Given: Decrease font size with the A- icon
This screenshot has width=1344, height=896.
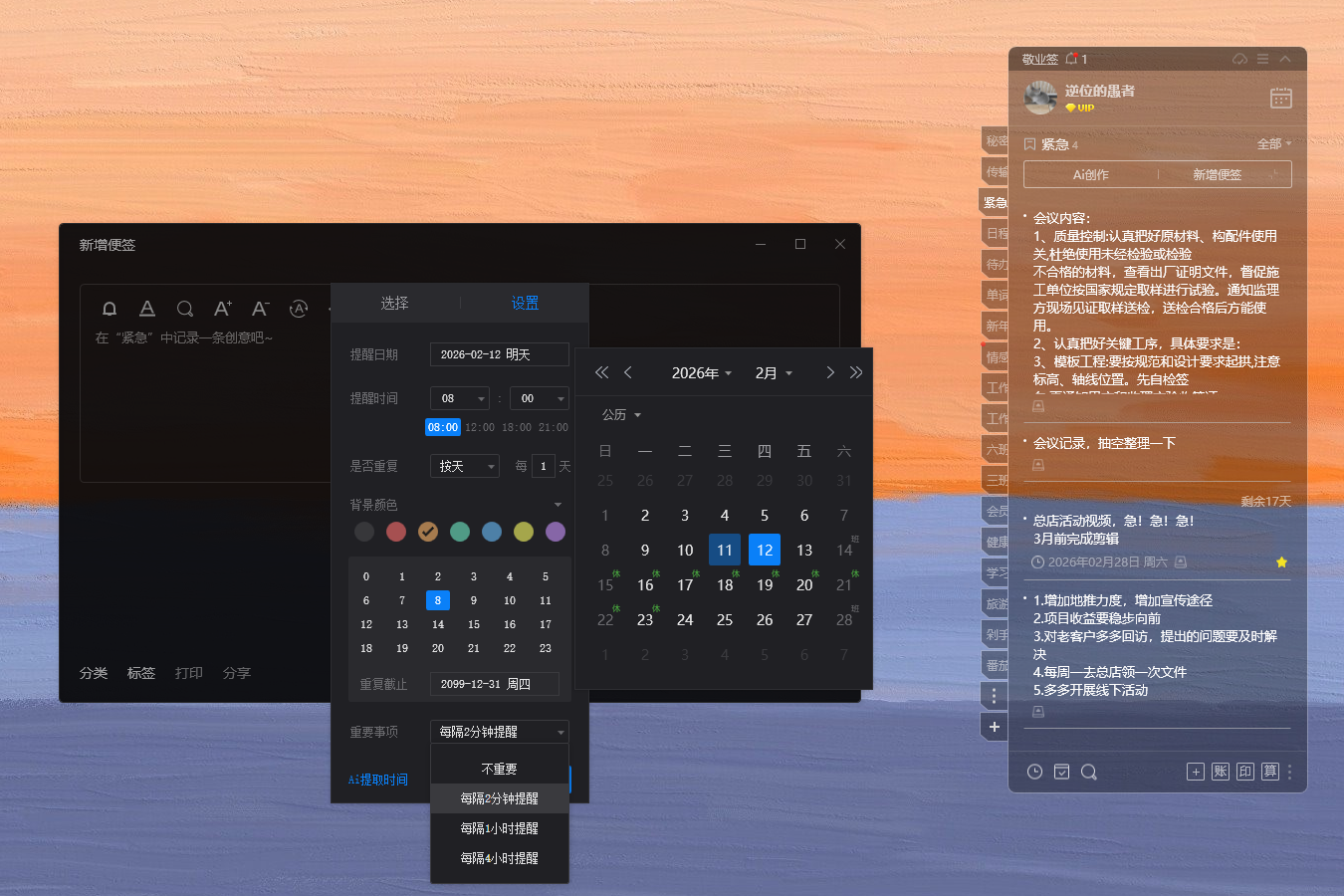Looking at the screenshot, I should [260, 309].
